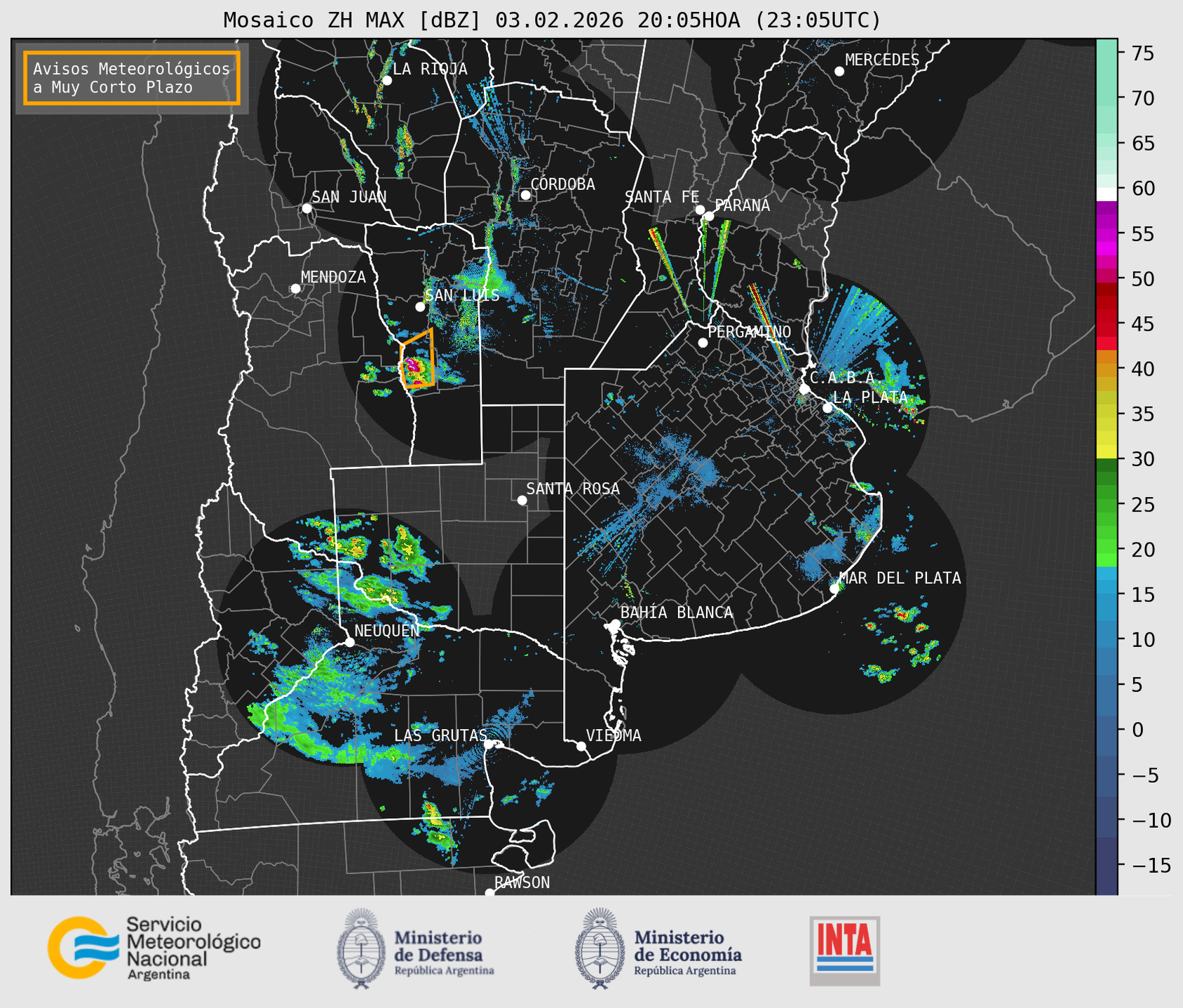Click the Avisos Meteorológicos a Muy Corto Plazo box
This screenshot has width=1183, height=1008.
click(x=132, y=78)
